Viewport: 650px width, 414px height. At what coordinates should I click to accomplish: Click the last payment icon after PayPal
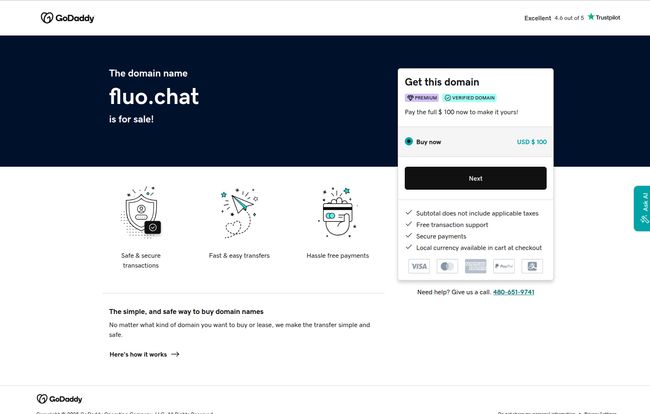[x=532, y=266]
